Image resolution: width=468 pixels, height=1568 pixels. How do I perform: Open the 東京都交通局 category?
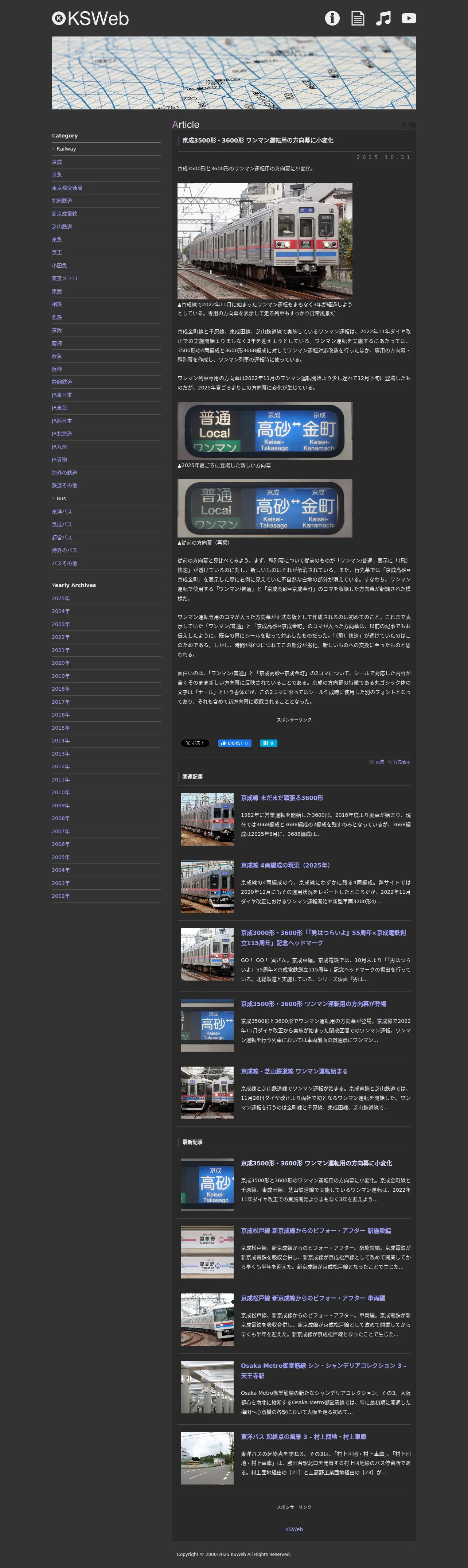(x=67, y=188)
